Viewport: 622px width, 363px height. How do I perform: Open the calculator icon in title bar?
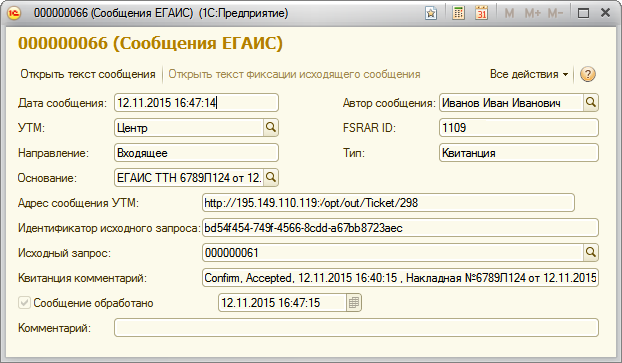458,13
